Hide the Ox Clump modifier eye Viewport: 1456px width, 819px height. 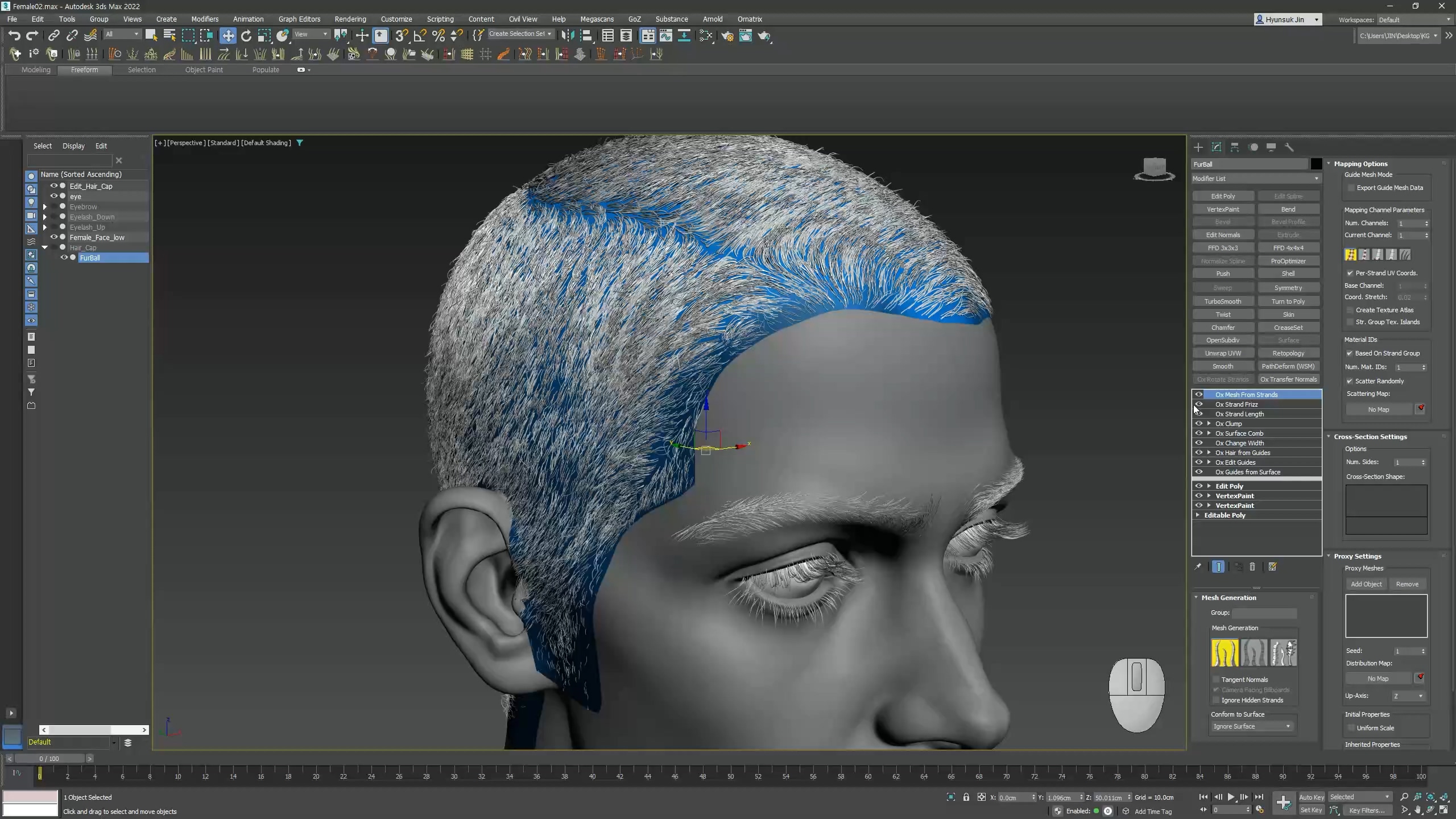[x=1199, y=424]
